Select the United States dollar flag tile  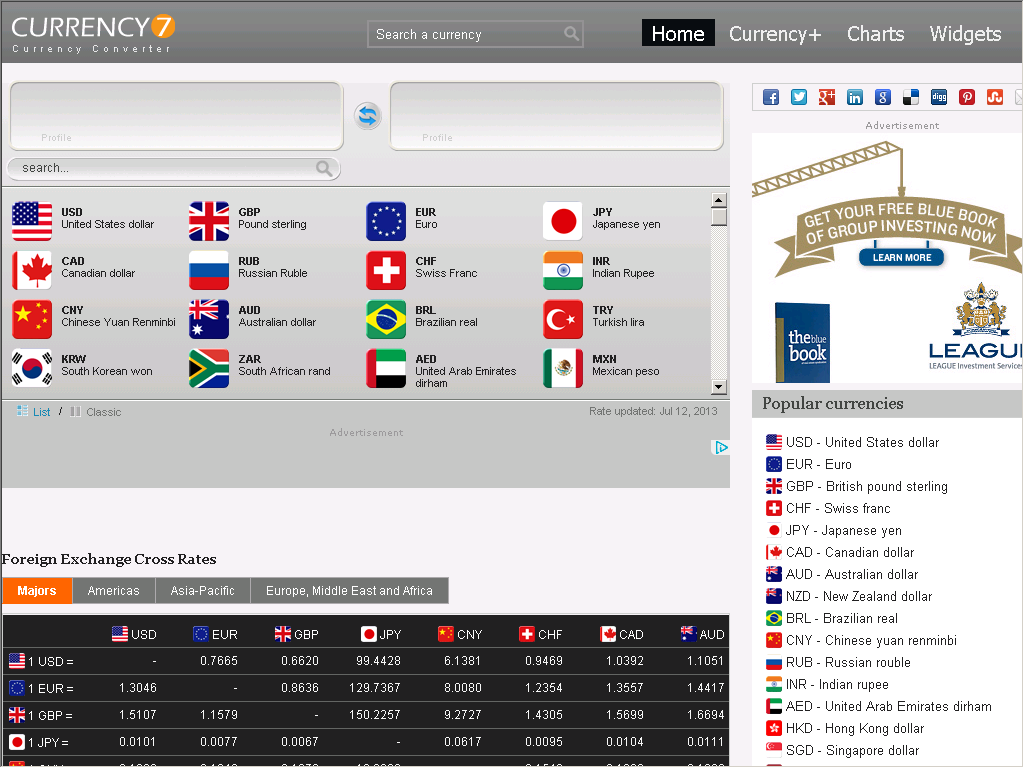tap(32, 221)
